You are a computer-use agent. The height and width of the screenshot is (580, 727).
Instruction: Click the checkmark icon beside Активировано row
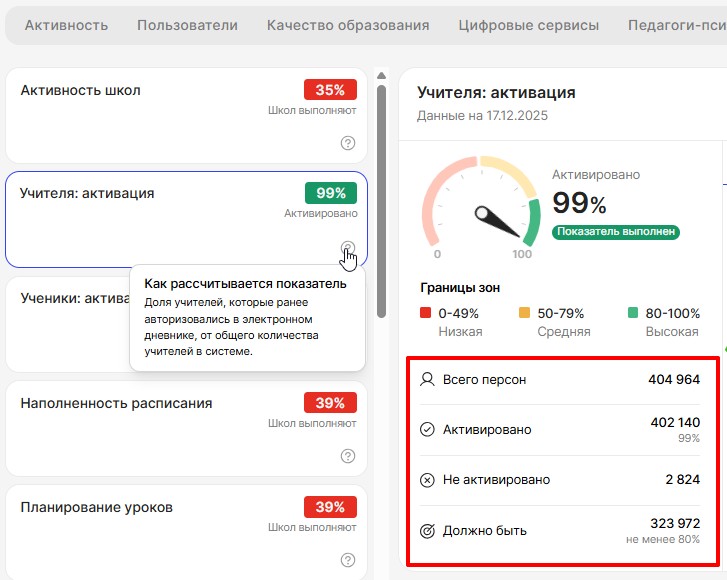click(x=427, y=430)
